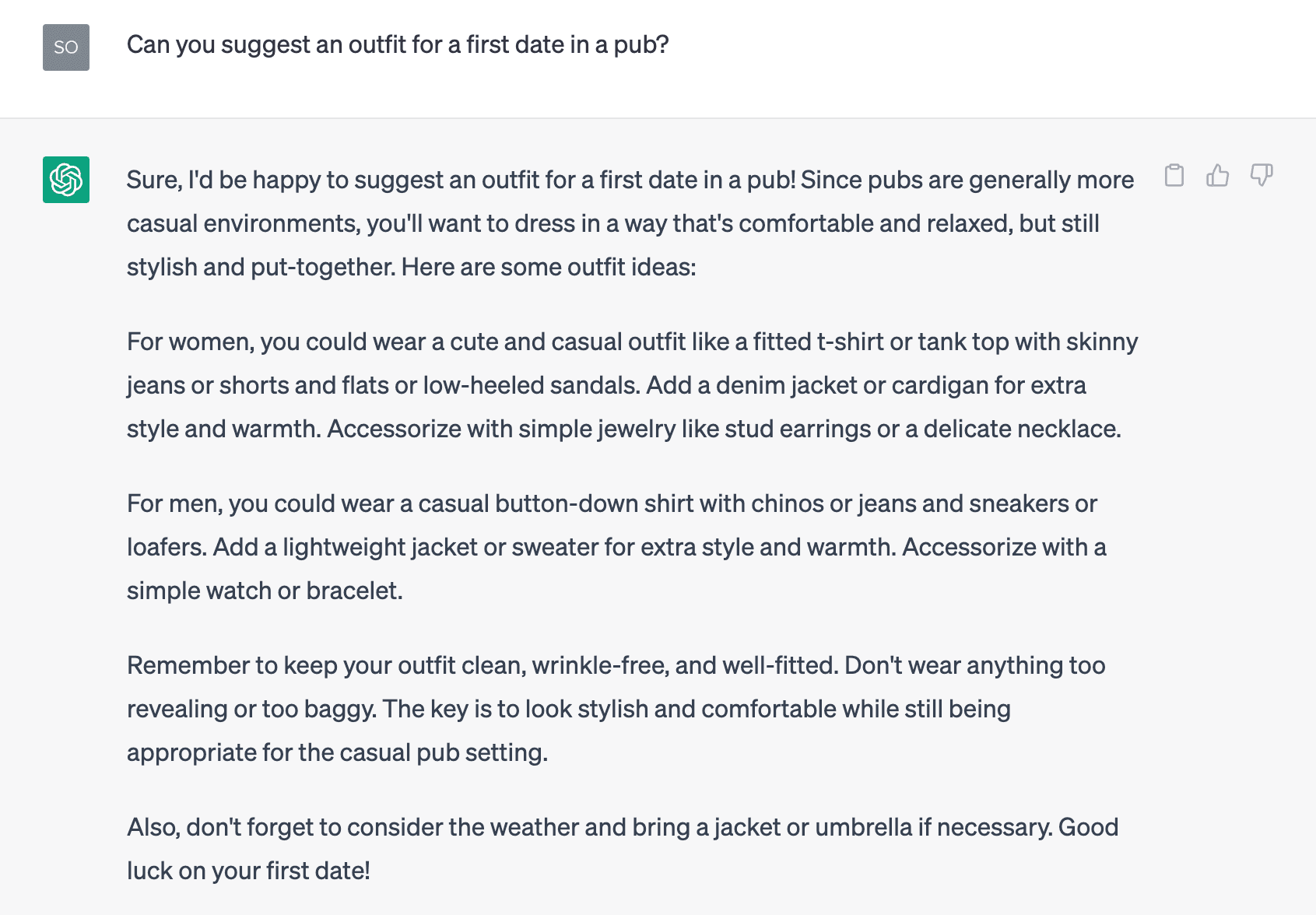This screenshot has width=1316, height=915.
Task: Click the green ChatGPT logo avatar
Action: click(66, 180)
